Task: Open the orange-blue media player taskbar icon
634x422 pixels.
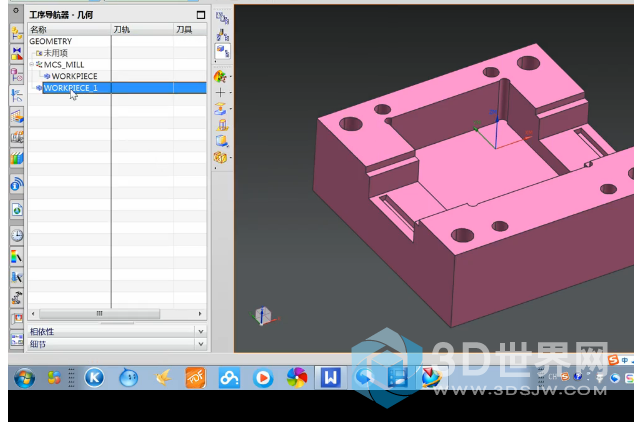Action: [x=263, y=378]
